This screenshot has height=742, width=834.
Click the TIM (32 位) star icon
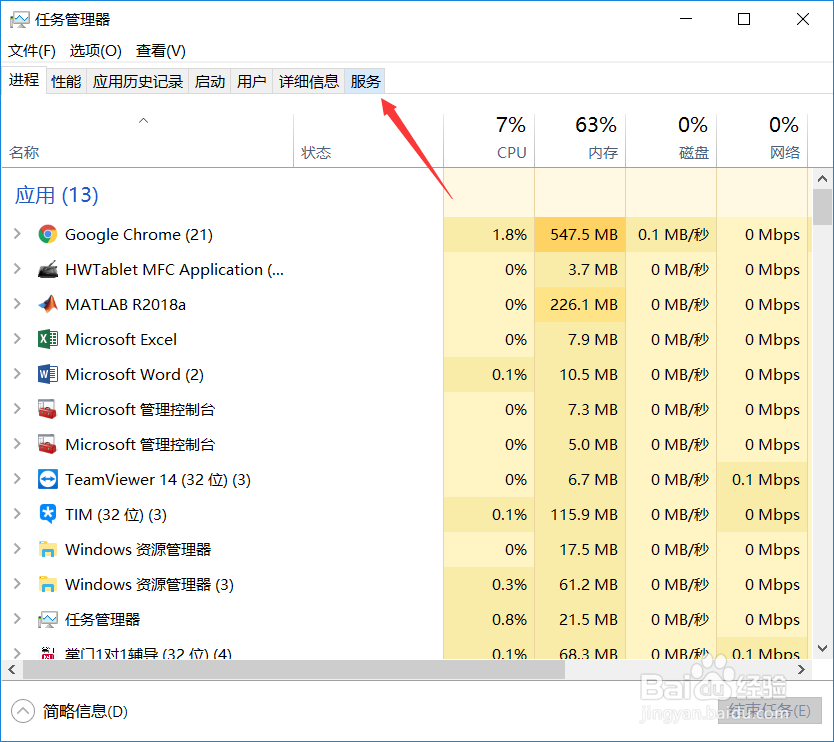(48, 514)
